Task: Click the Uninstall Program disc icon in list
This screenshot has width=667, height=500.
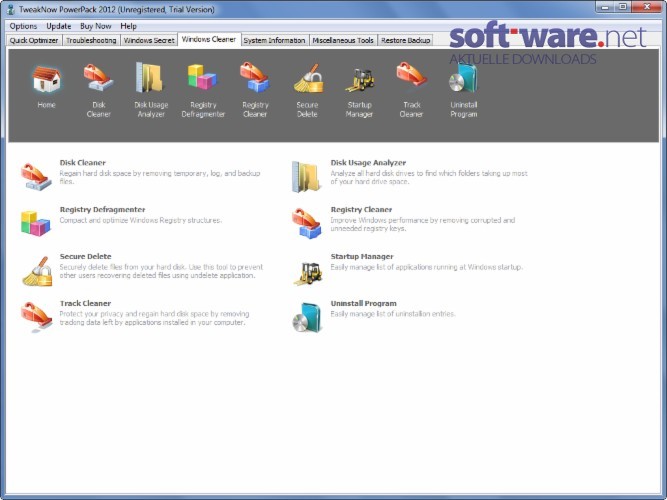Action: point(306,317)
